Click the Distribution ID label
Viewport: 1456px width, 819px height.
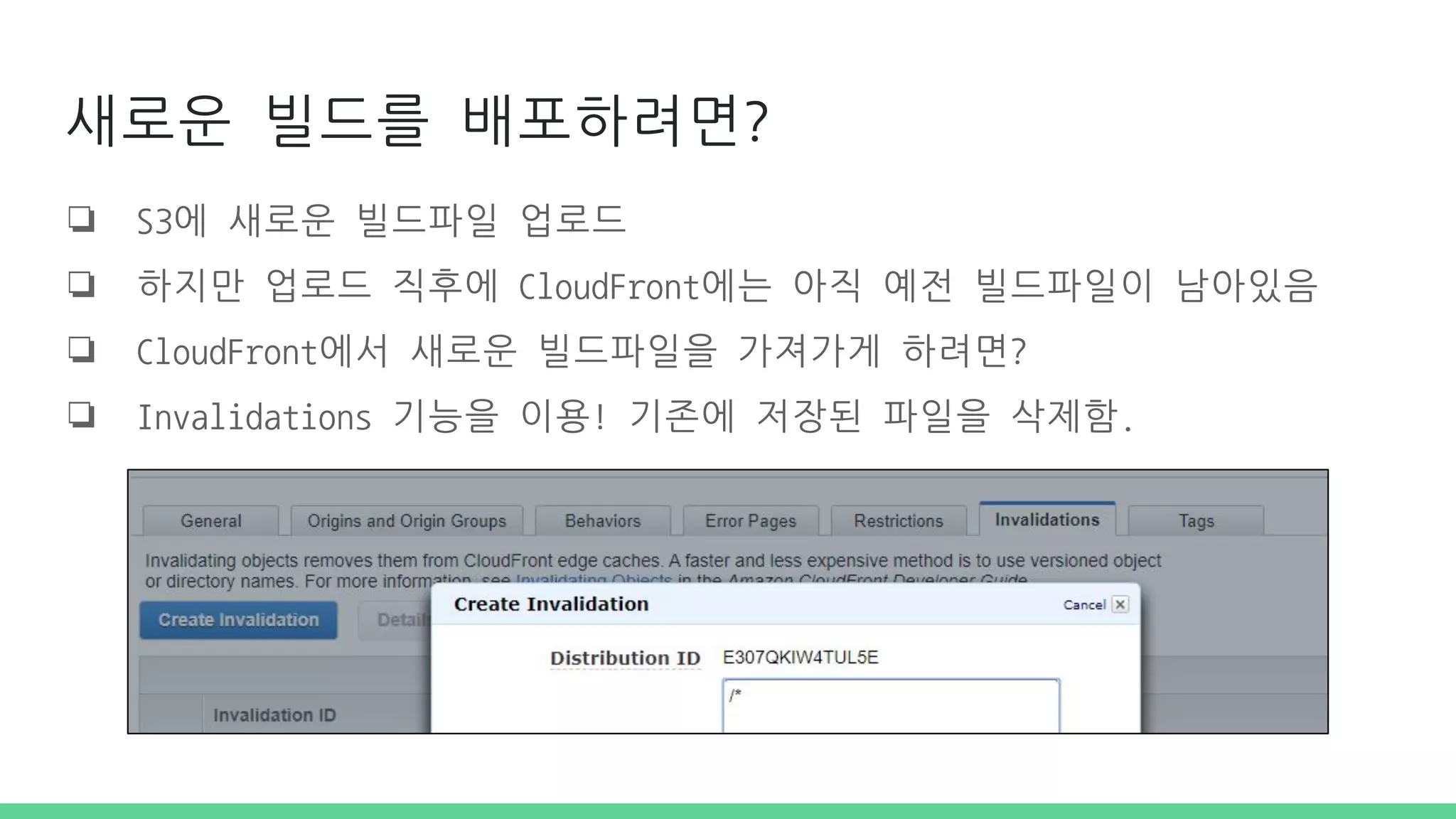625,658
